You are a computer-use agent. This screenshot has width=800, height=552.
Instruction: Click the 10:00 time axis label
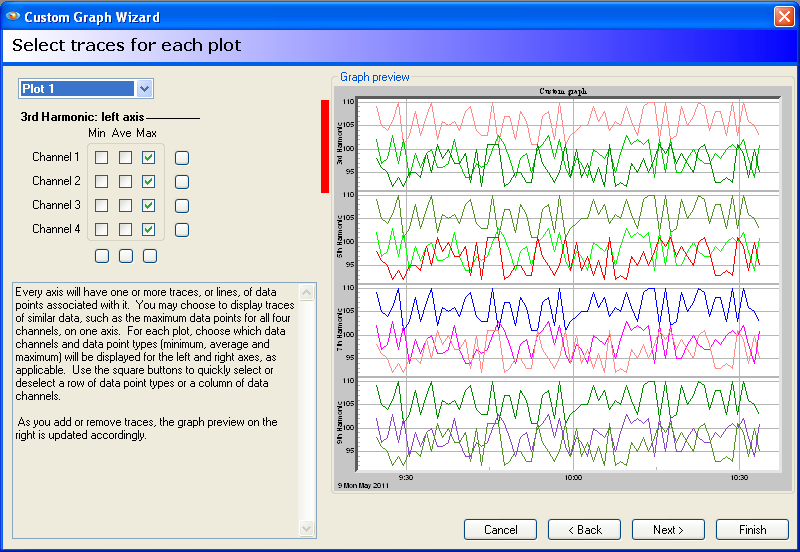pos(573,478)
